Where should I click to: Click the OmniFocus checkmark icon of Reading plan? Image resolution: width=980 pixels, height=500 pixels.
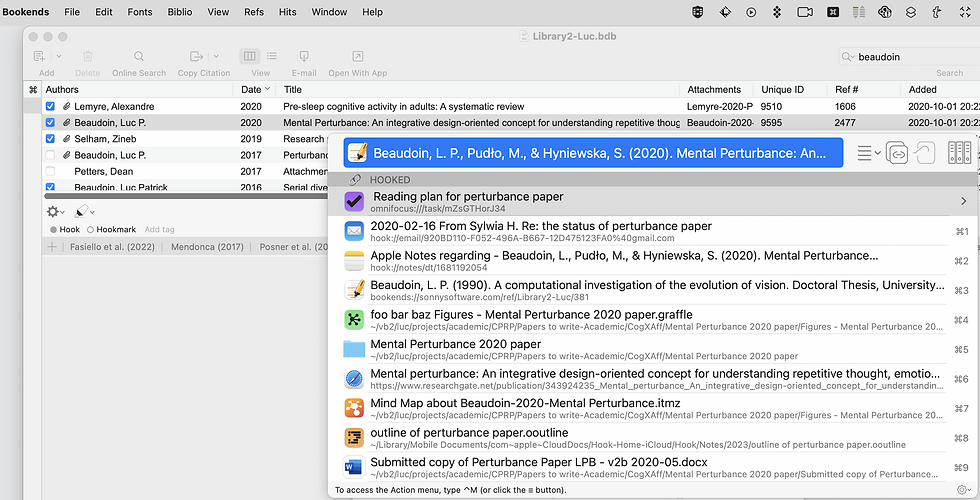354,201
